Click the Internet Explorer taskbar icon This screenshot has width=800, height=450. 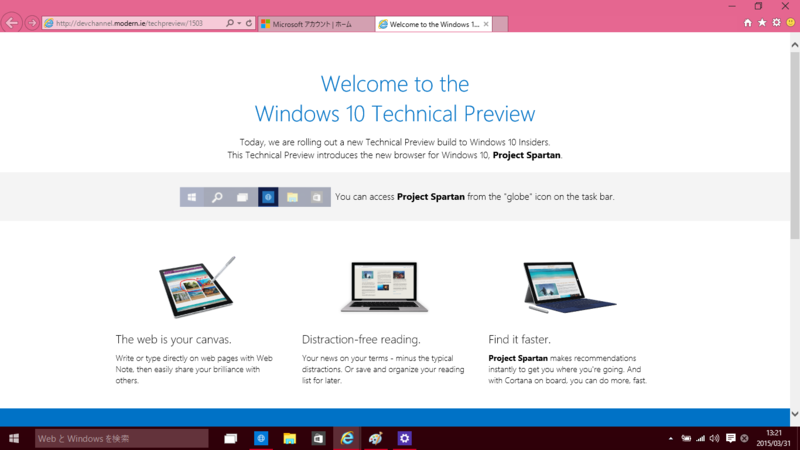point(347,438)
